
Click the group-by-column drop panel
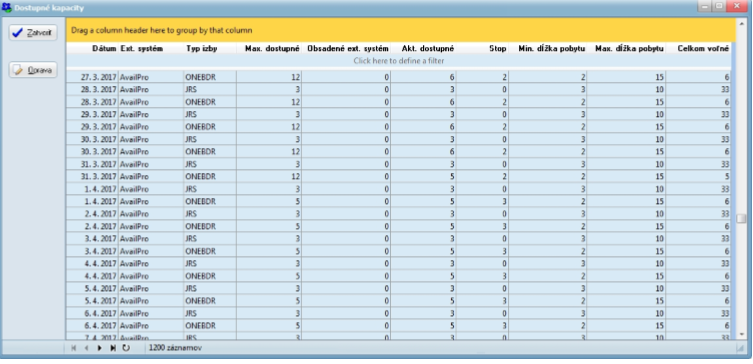pos(401,30)
